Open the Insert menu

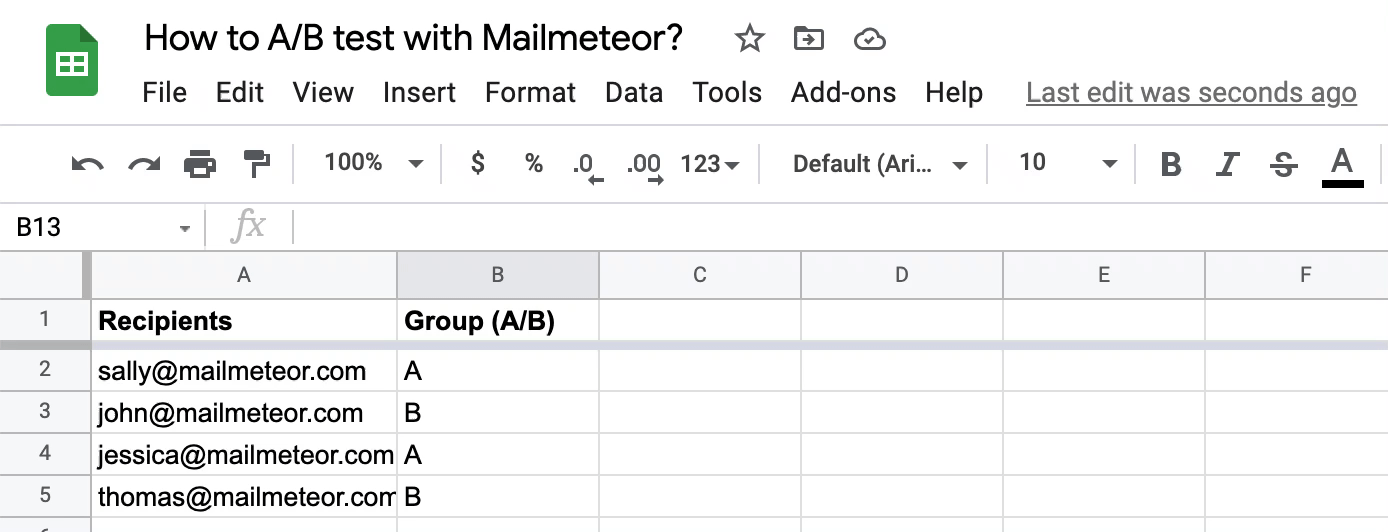click(419, 93)
